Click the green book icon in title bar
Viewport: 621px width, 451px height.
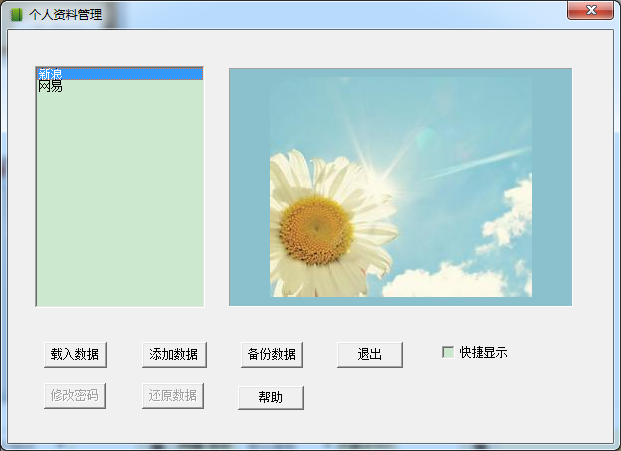(16, 15)
